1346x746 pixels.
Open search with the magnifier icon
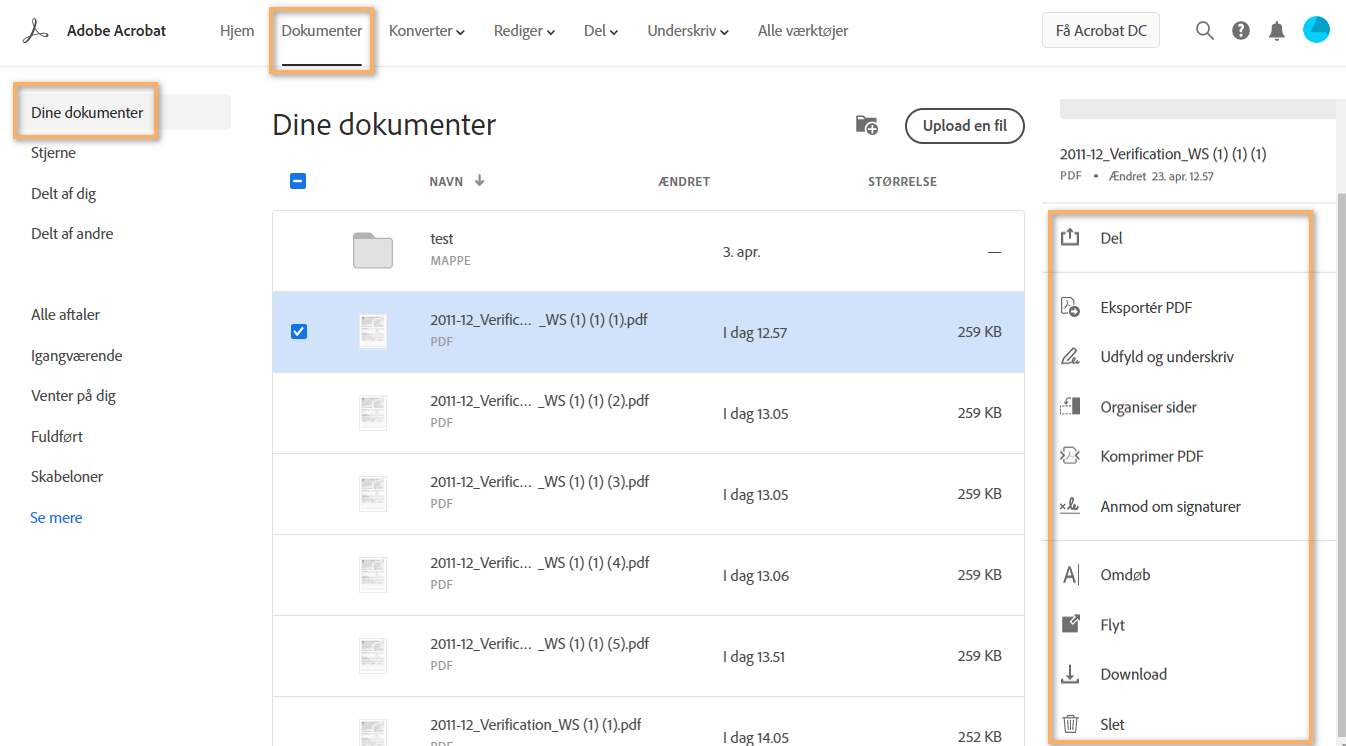tap(1204, 30)
